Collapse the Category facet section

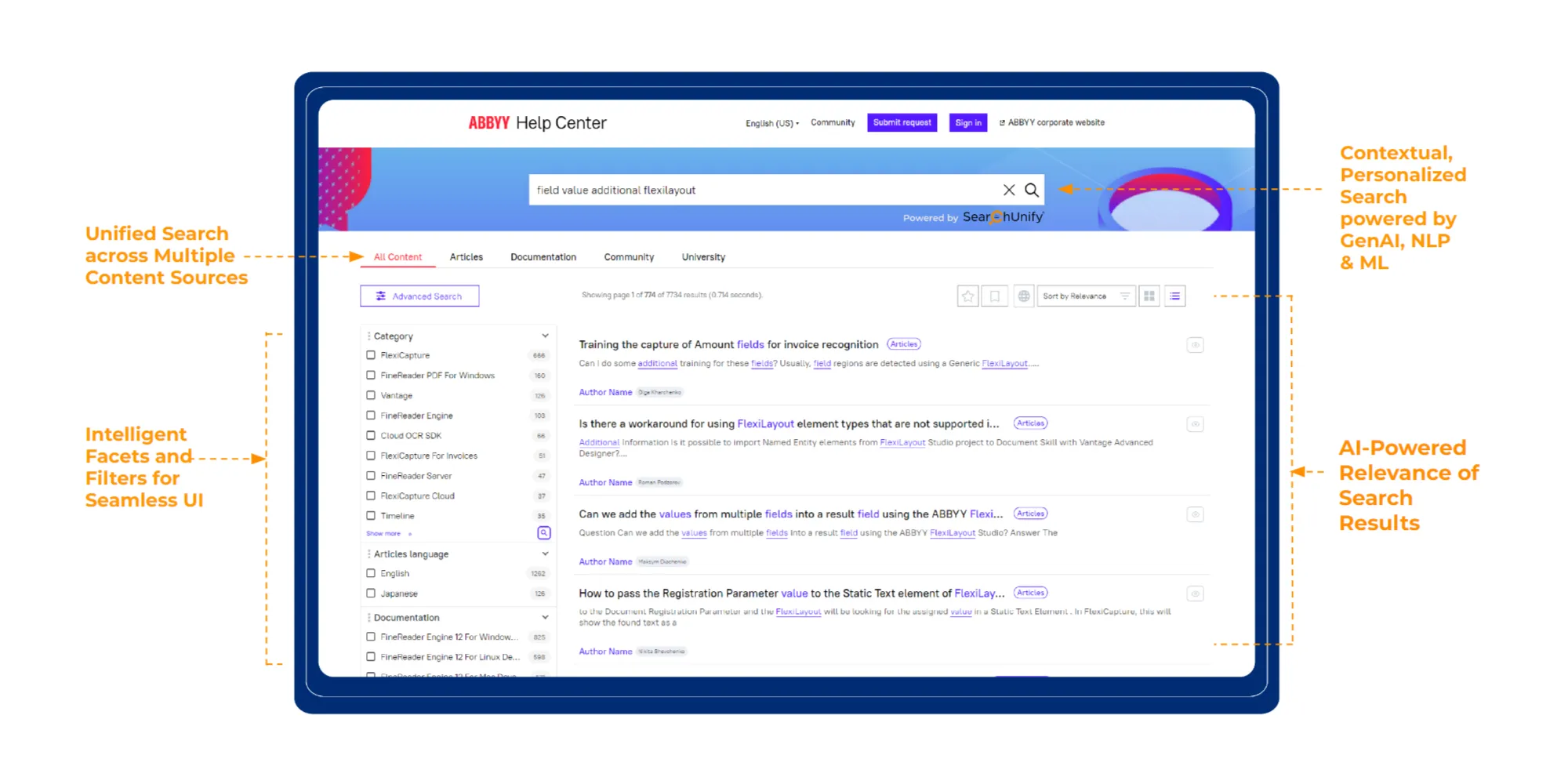(x=545, y=335)
